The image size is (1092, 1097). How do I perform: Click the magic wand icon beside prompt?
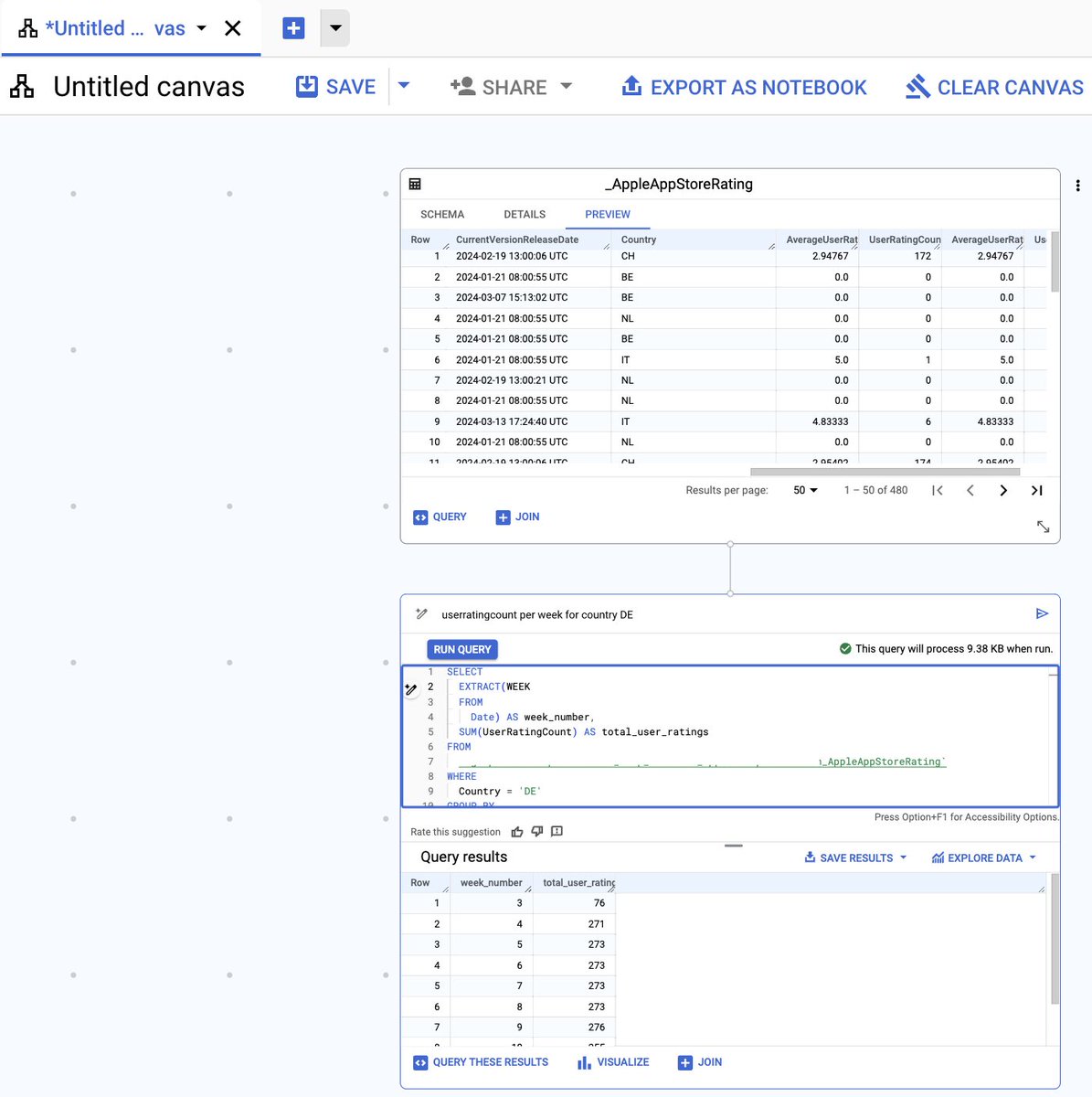coord(421,613)
